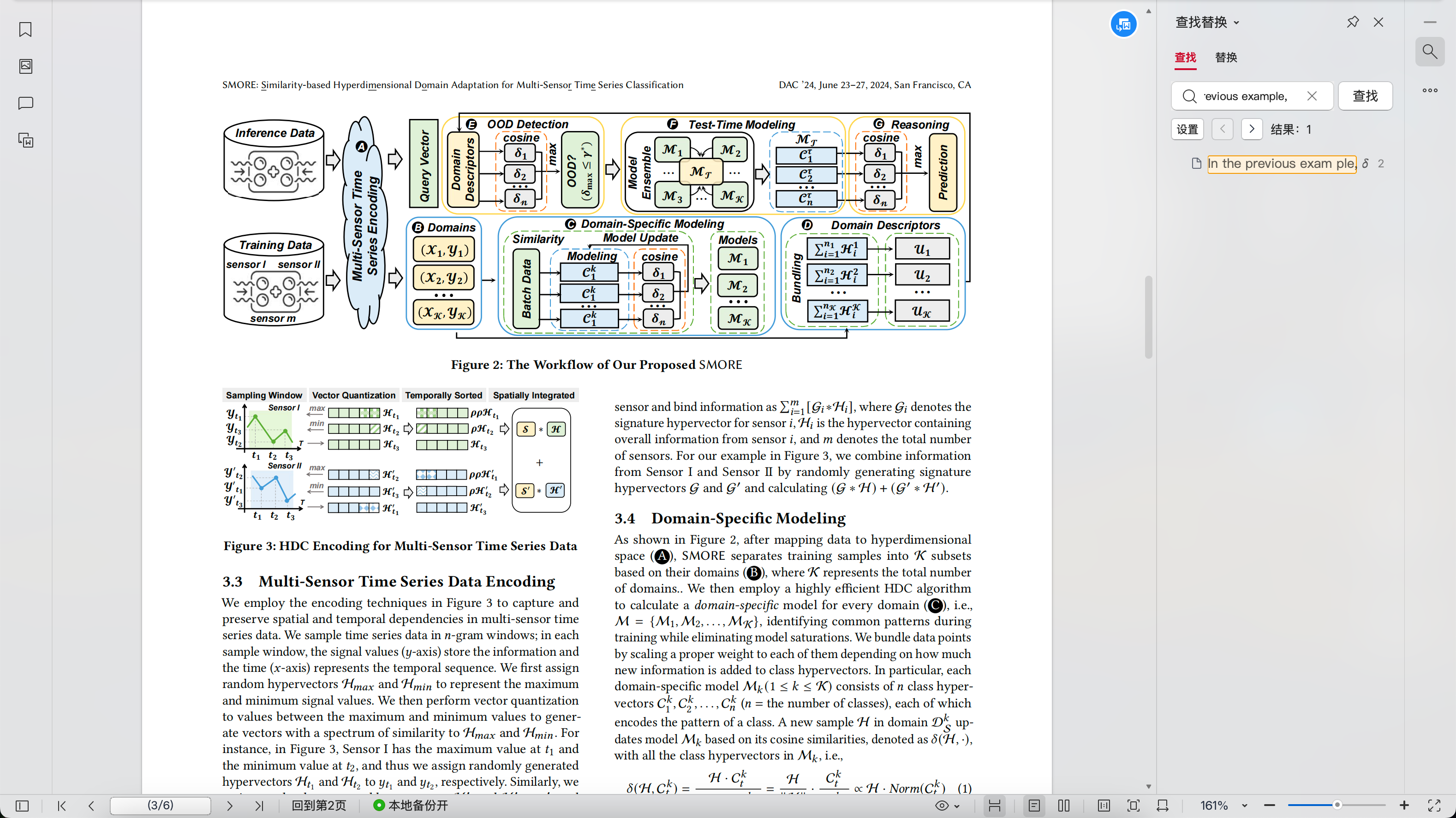
Task: Click 本地备份开 backup status
Action: tap(411, 806)
